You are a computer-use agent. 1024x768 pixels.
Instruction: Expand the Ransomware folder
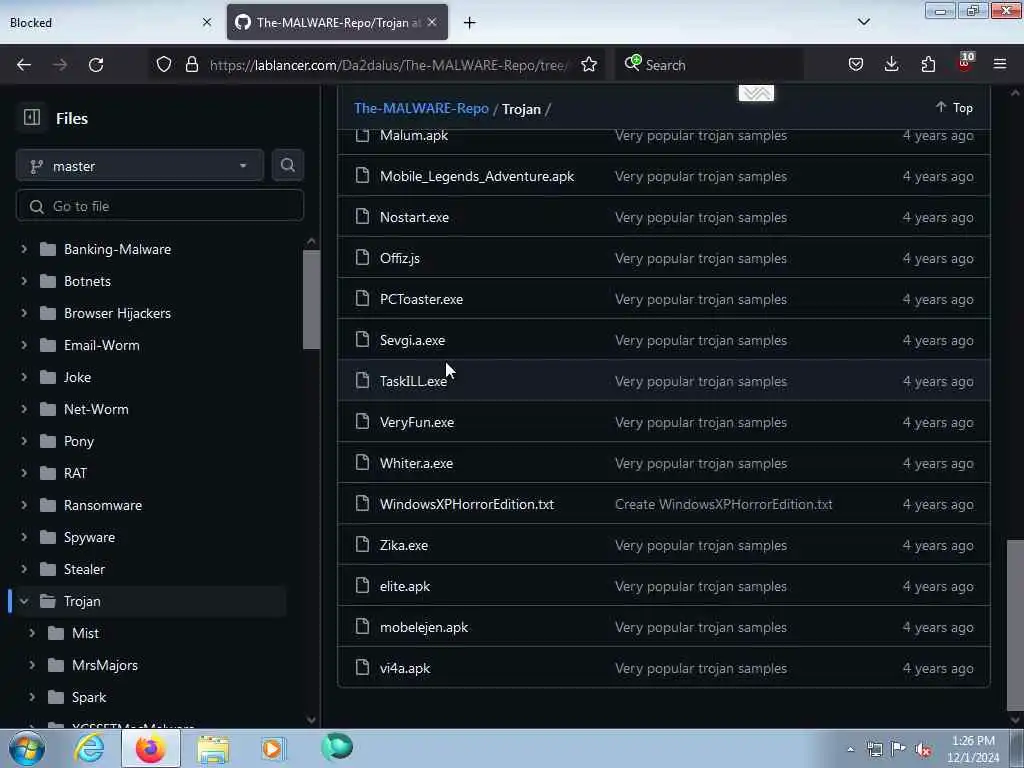pyautogui.click(x=24, y=505)
